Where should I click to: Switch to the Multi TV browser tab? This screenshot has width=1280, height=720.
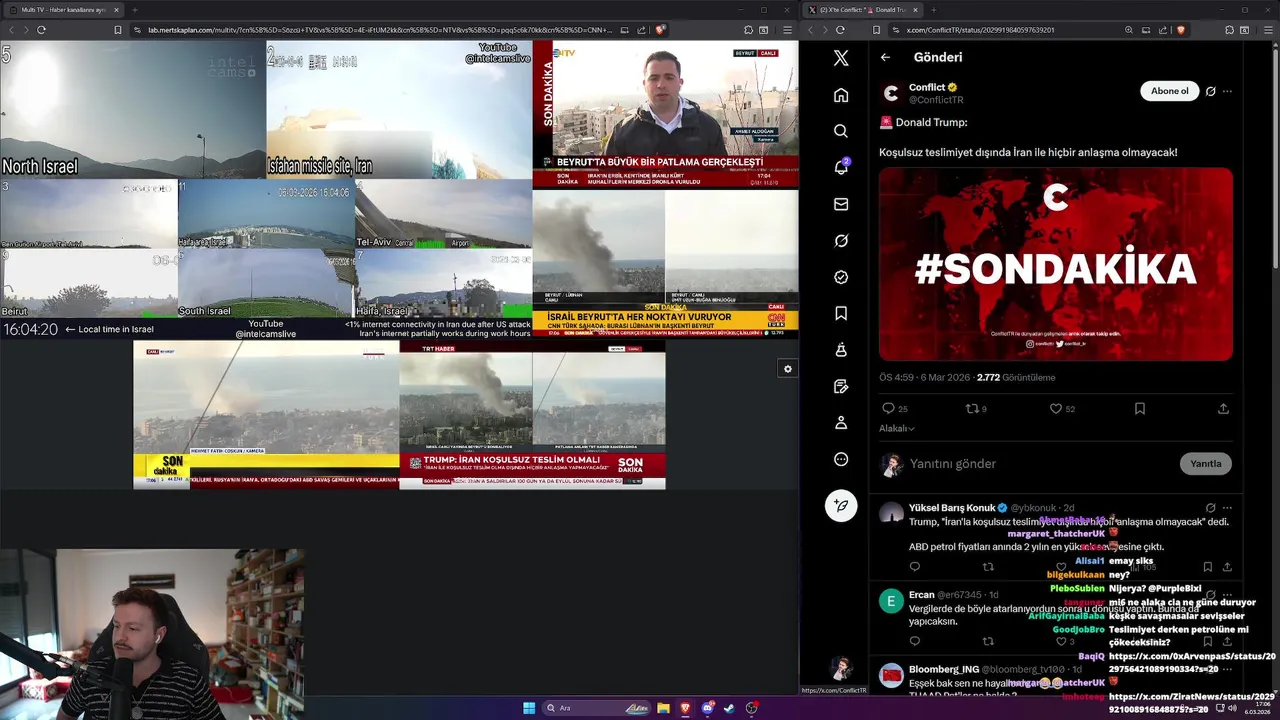pyautogui.click(x=65, y=10)
